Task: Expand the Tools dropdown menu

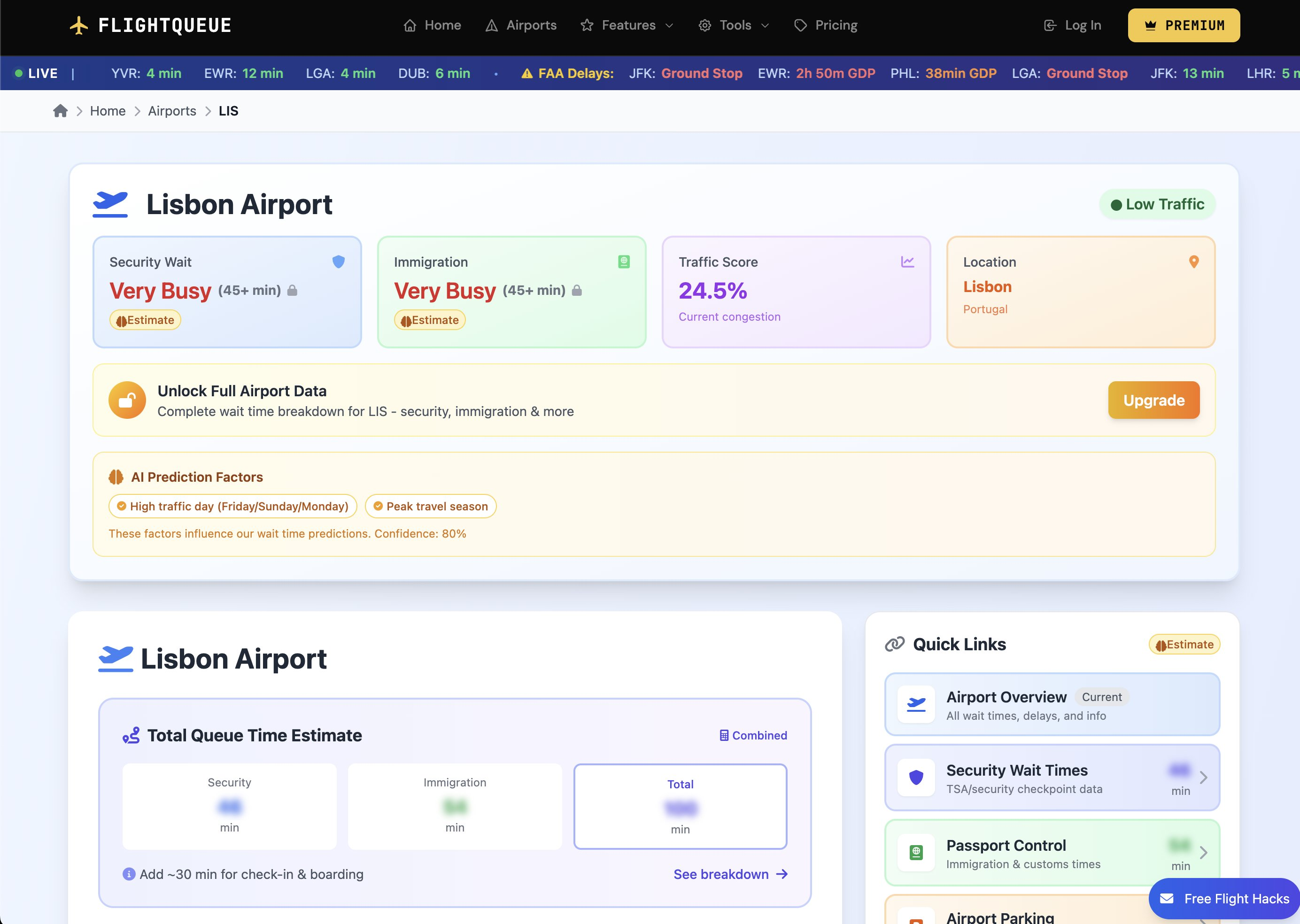Action: click(733, 25)
